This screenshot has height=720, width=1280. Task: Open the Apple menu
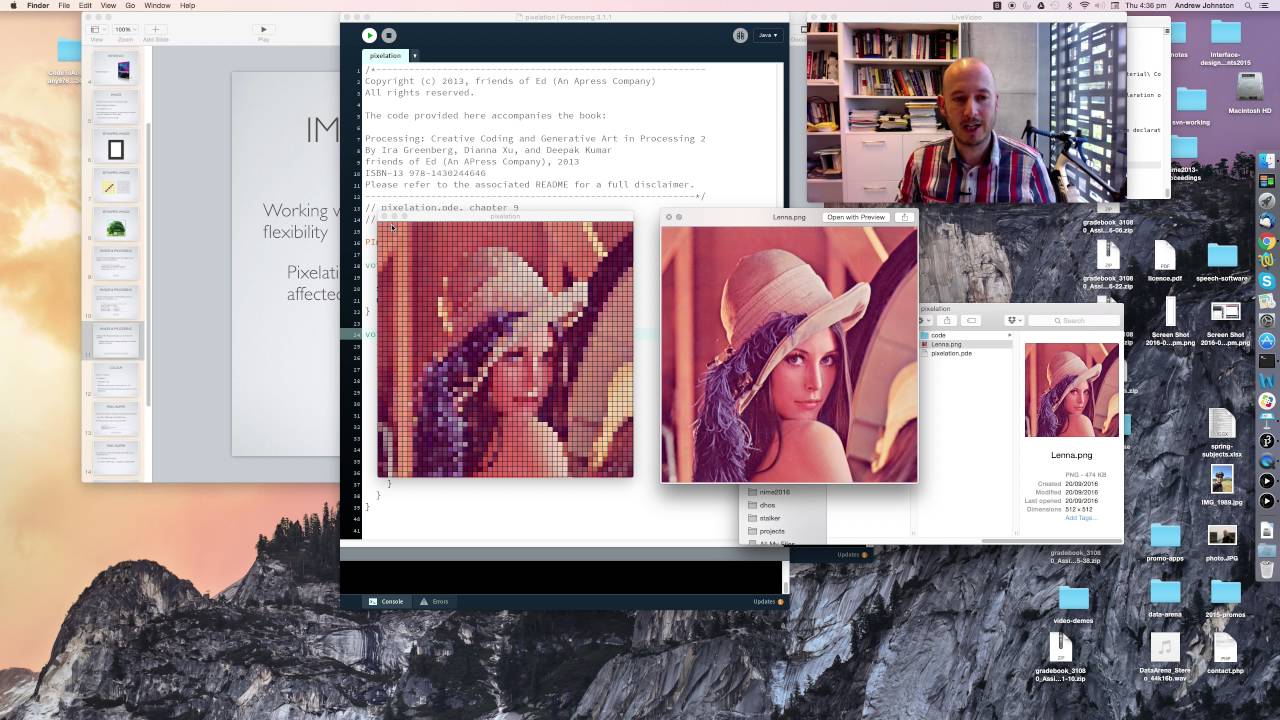point(13,6)
